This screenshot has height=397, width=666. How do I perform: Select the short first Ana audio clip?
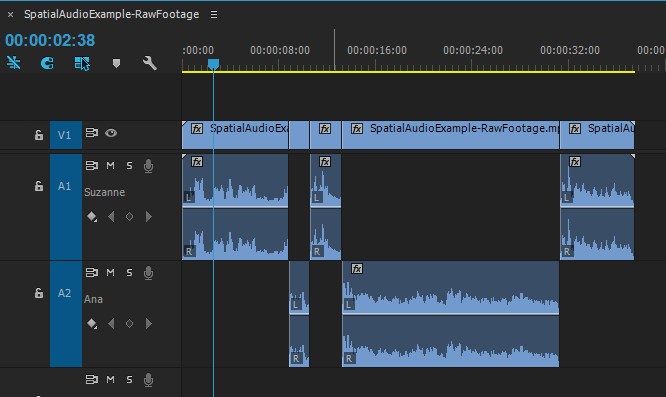(299, 314)
